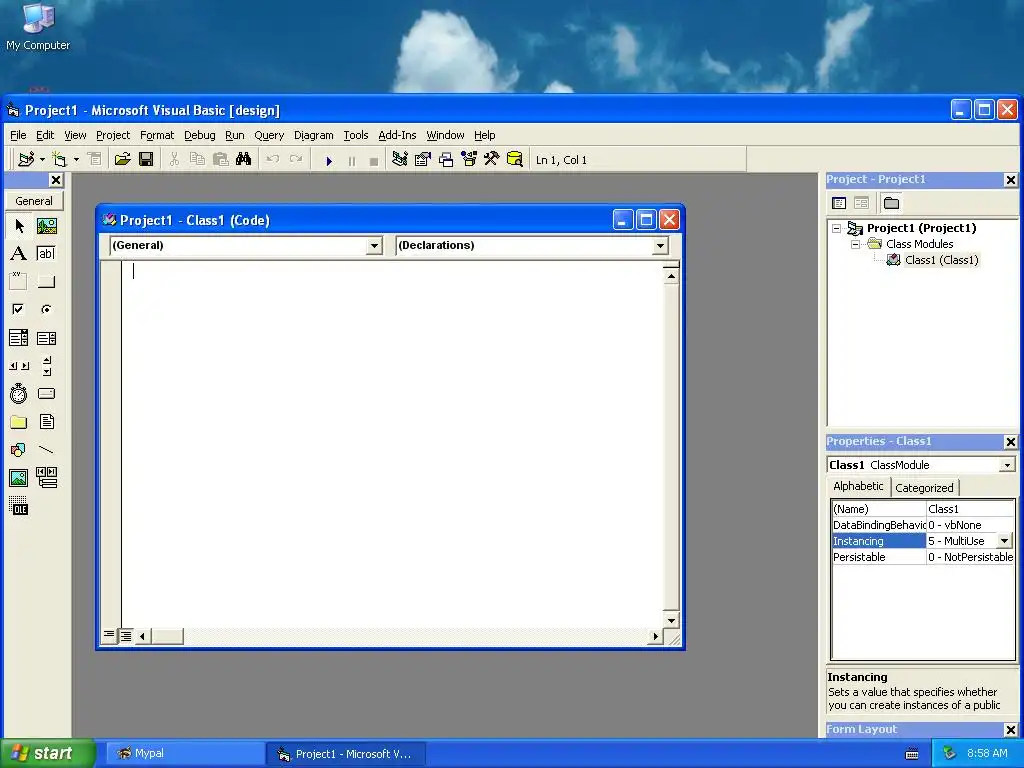The height and width of the screenshot is (768, 1024).
Task: Click the Add Form toolbar icon
Action: [59, 159]
